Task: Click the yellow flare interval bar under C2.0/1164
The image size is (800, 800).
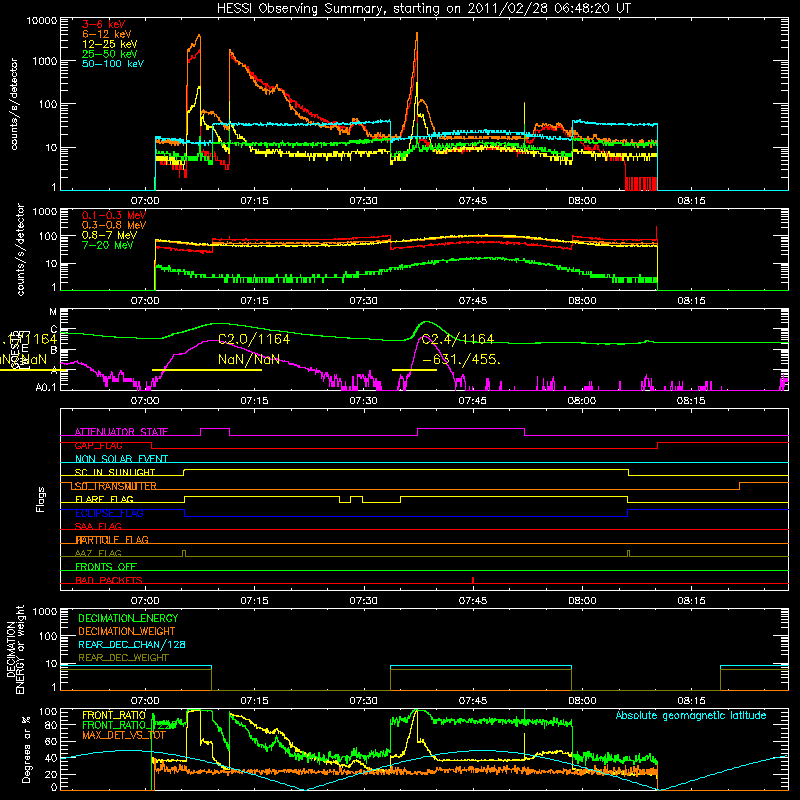Action: (207, 370)
